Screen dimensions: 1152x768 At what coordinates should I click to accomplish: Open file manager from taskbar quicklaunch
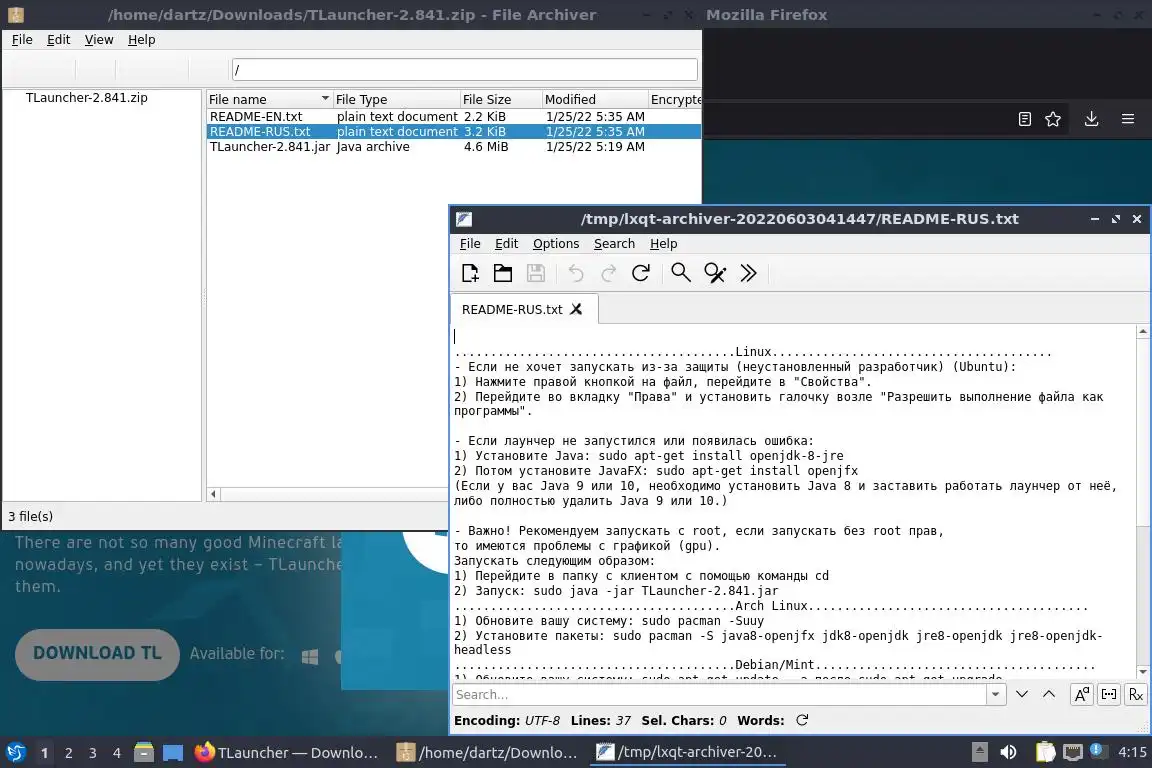pos(144,753)
